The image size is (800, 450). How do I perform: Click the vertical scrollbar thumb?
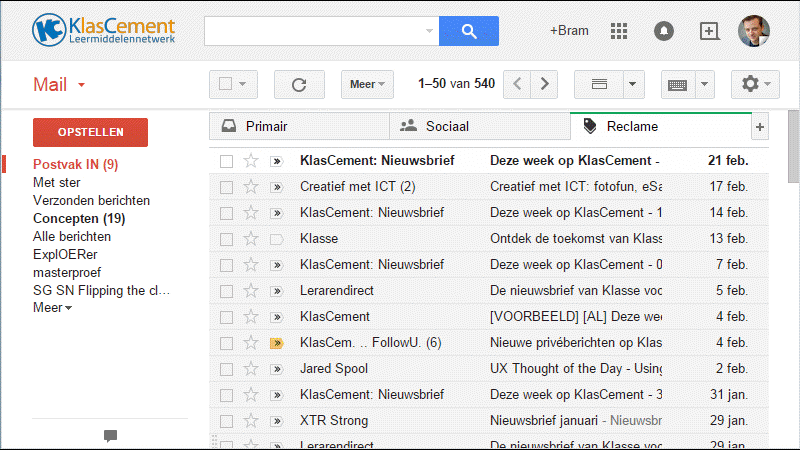point(793,146)
